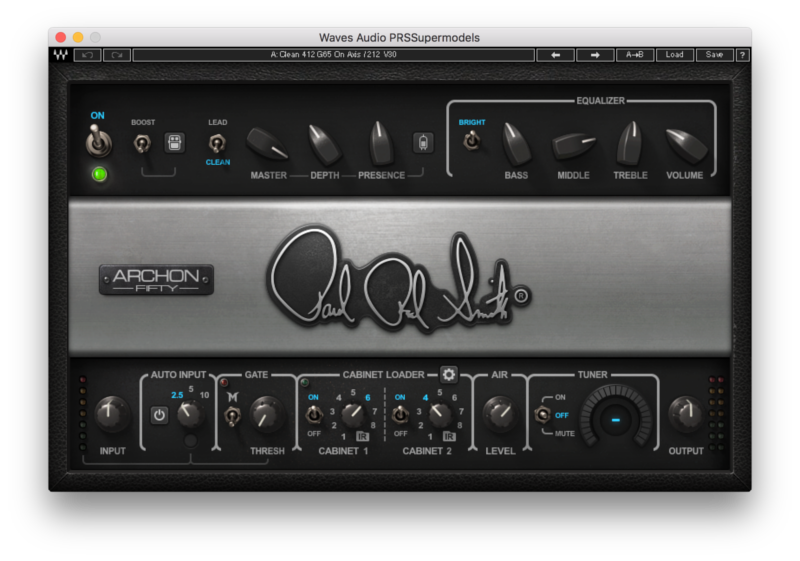This screenshot has width=800, height=561.
Task: Open the help question mark
Action: click(x=743, y=55)
